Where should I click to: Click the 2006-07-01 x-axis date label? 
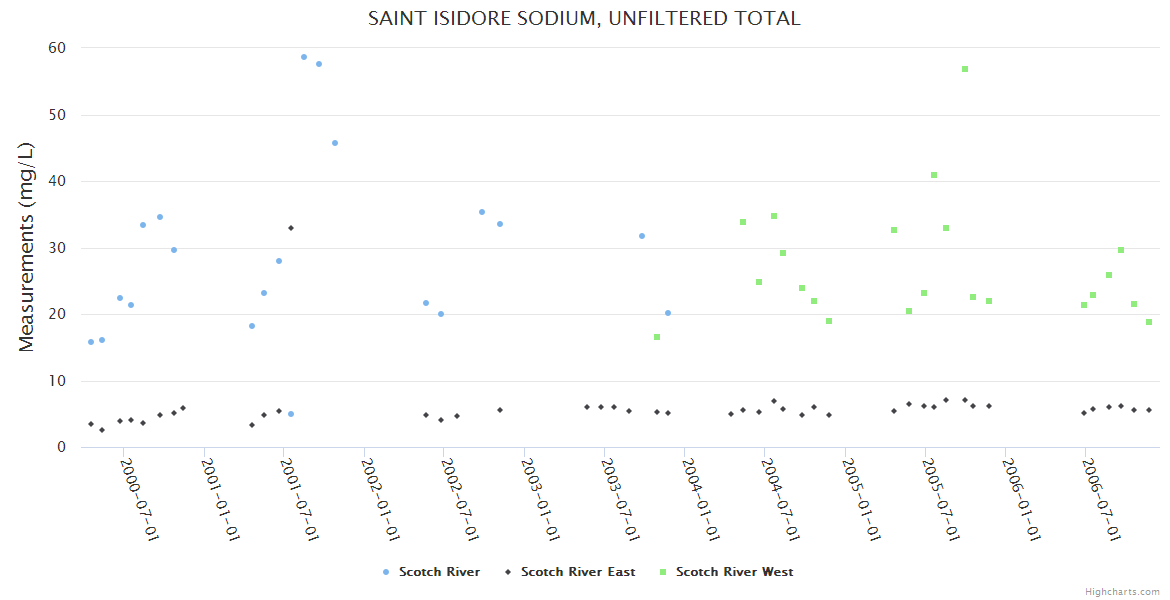[x=1101, y=500]
